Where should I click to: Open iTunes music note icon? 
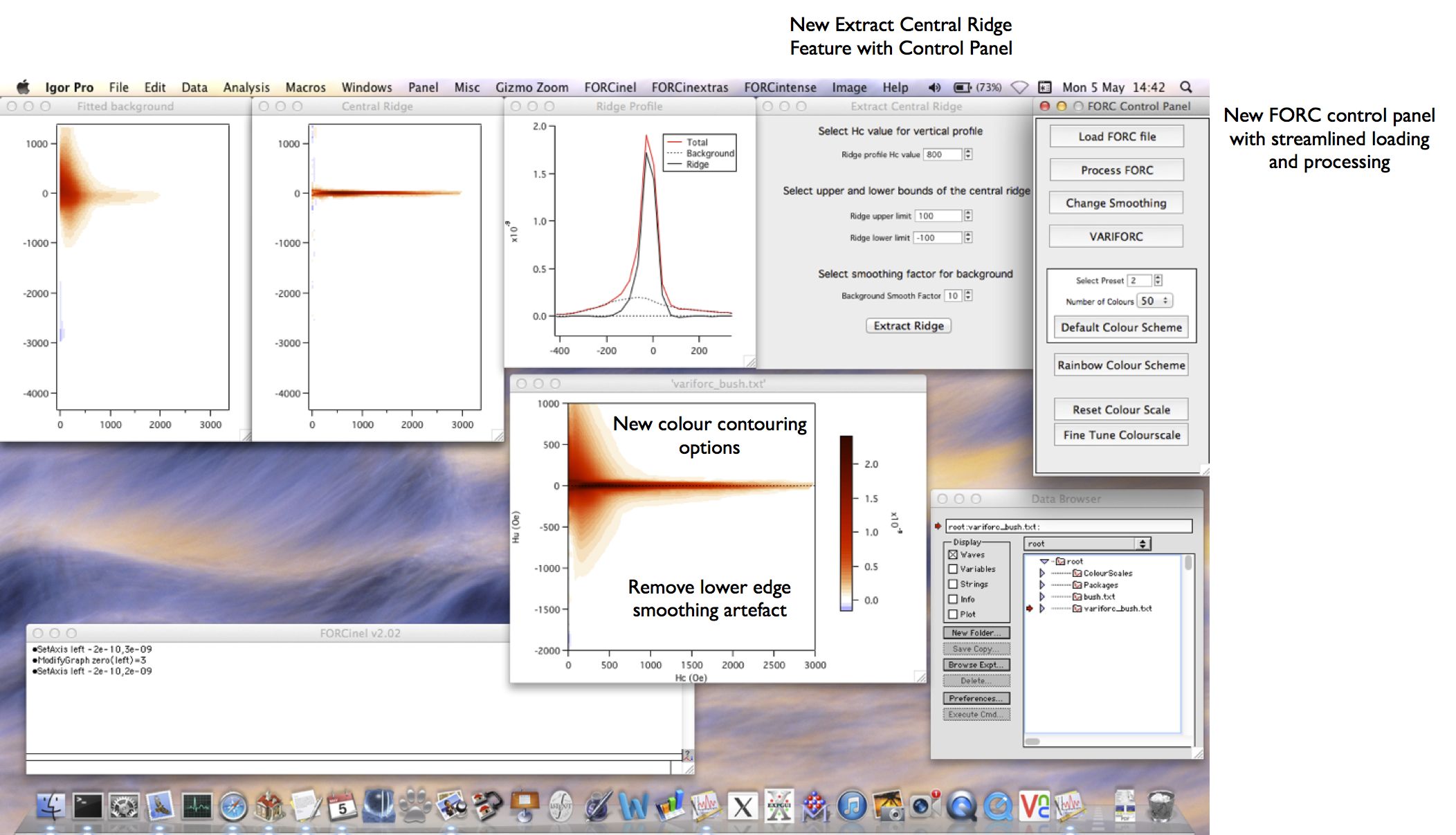852,806
